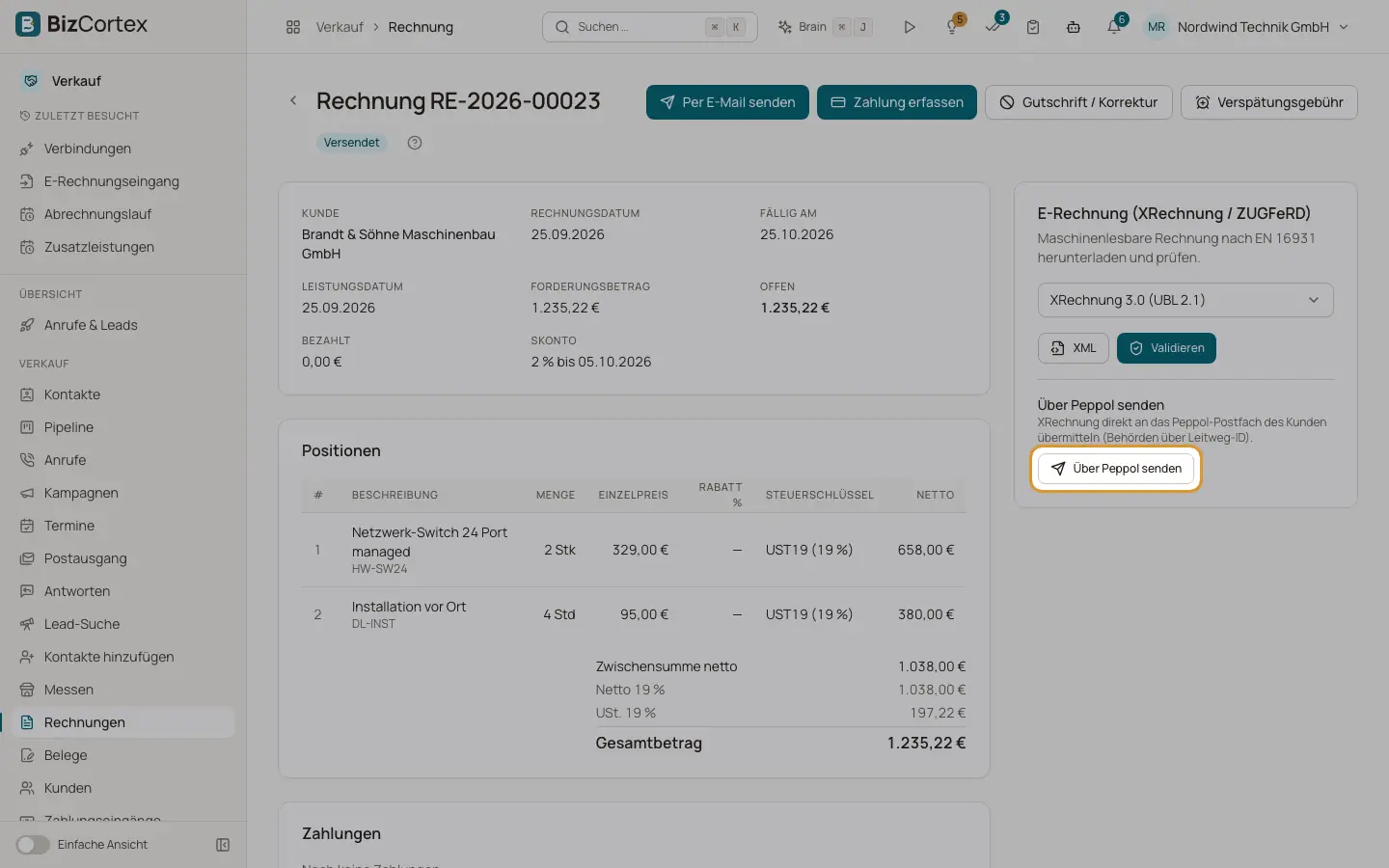1389x868 pixels.
Task: Click Per E-Mail senden button
Action: tap(727, 102)
